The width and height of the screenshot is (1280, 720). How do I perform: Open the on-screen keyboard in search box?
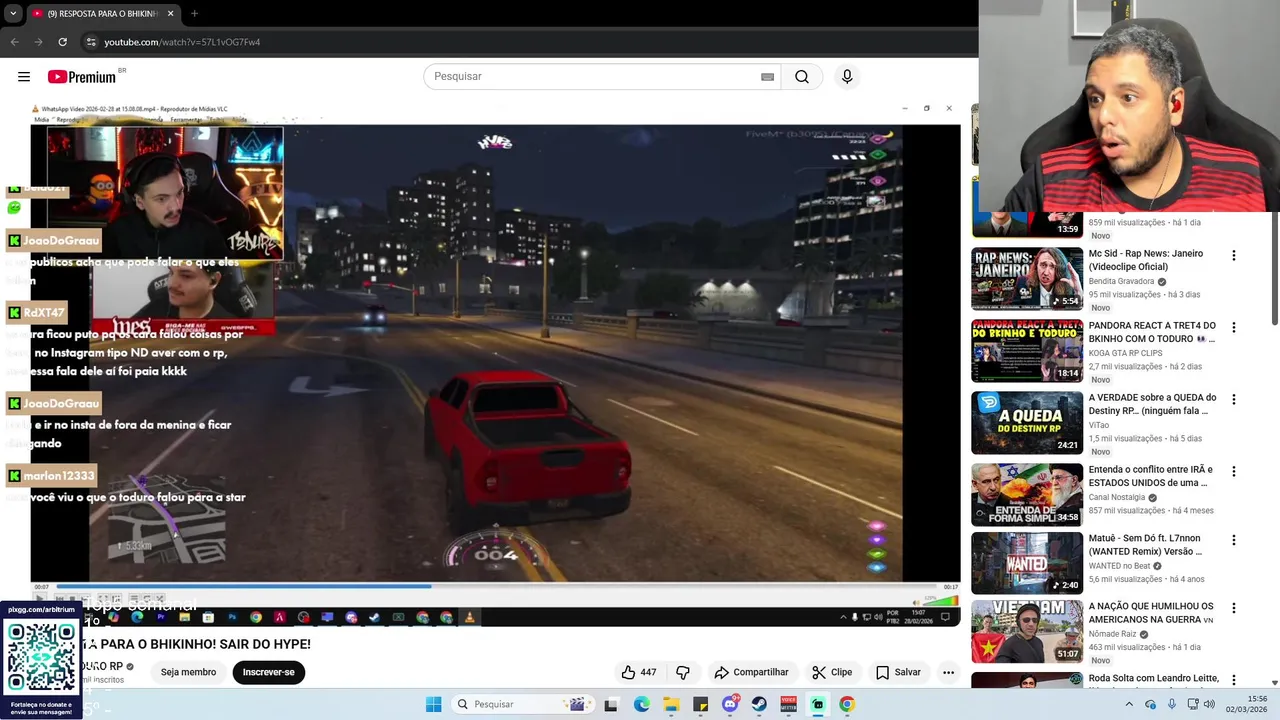(x=767, y=77)
